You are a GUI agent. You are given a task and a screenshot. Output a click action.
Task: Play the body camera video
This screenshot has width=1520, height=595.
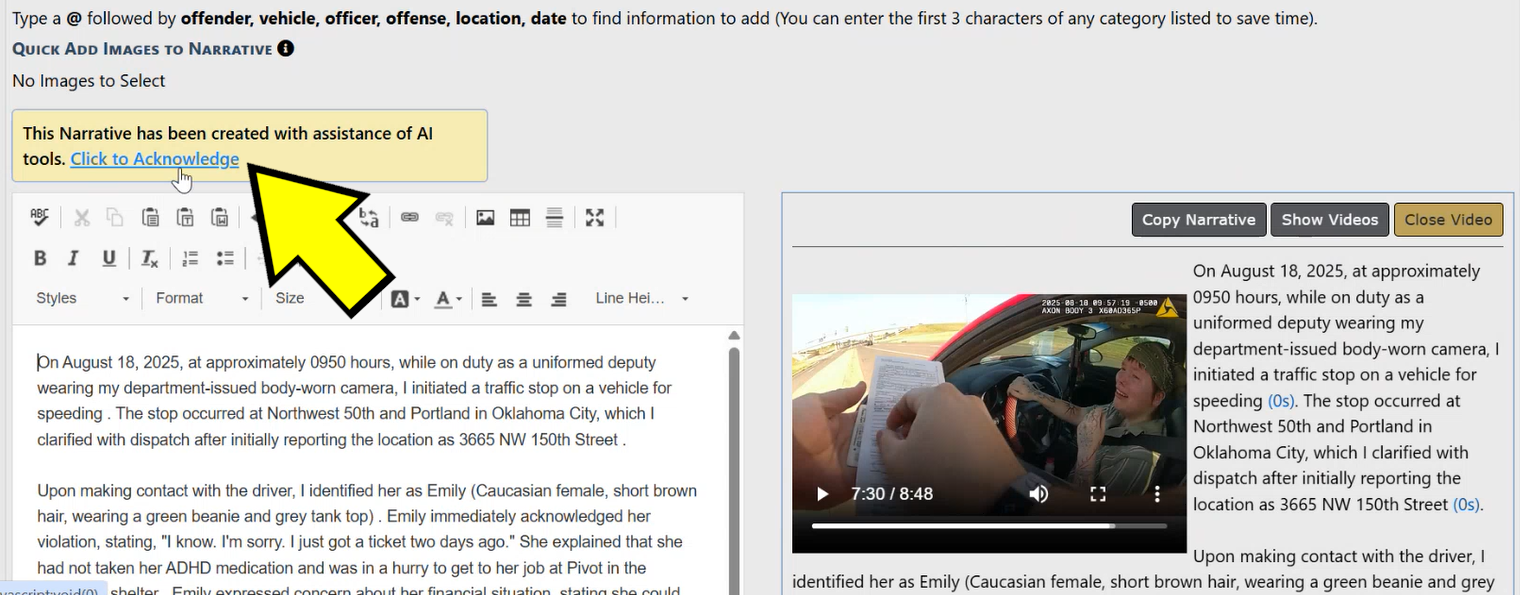tap(822, 494)
